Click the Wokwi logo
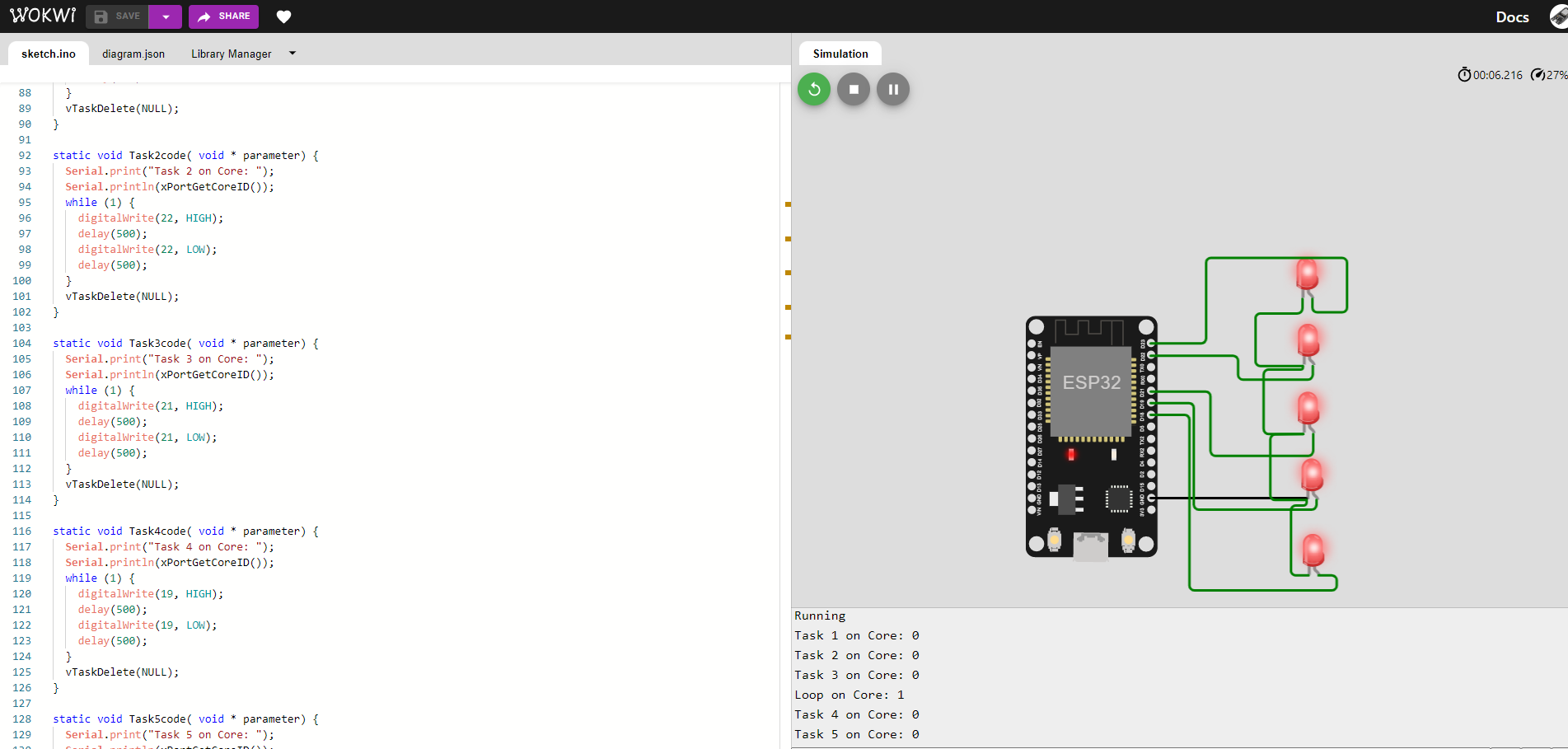The height and width of the screenshot is (749, 1568). [43, 16]
